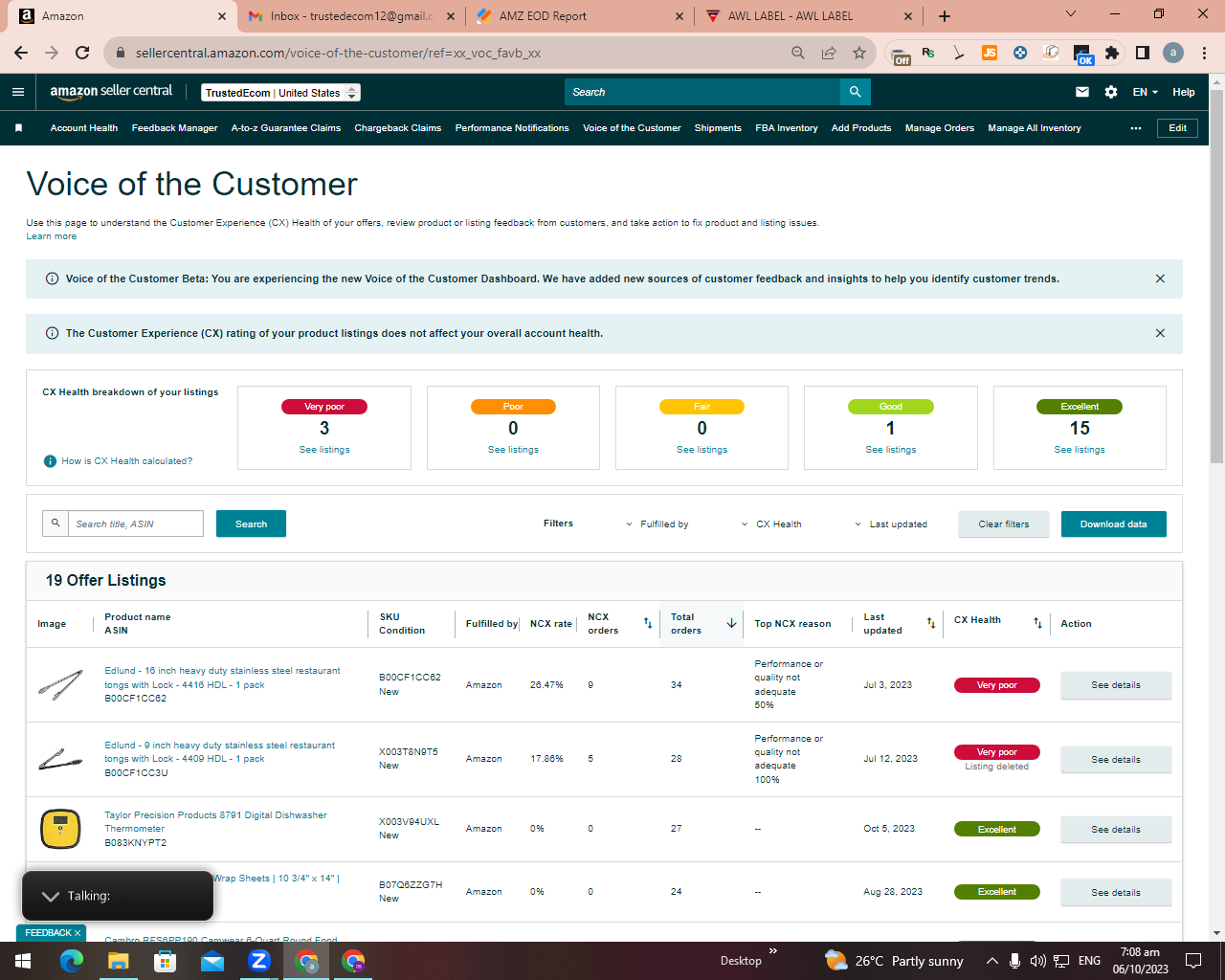Screen dimensions: 1225x980
Task: Open the Taylor thermometer product thumbnail
Action: (x=60, y=829)
